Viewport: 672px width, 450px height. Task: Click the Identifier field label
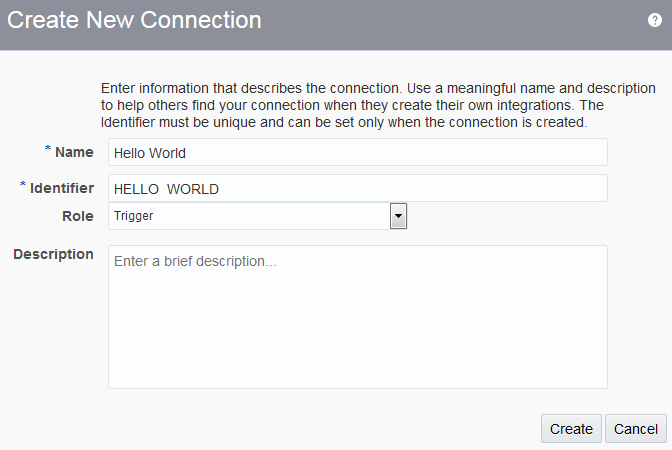(62, 188)
